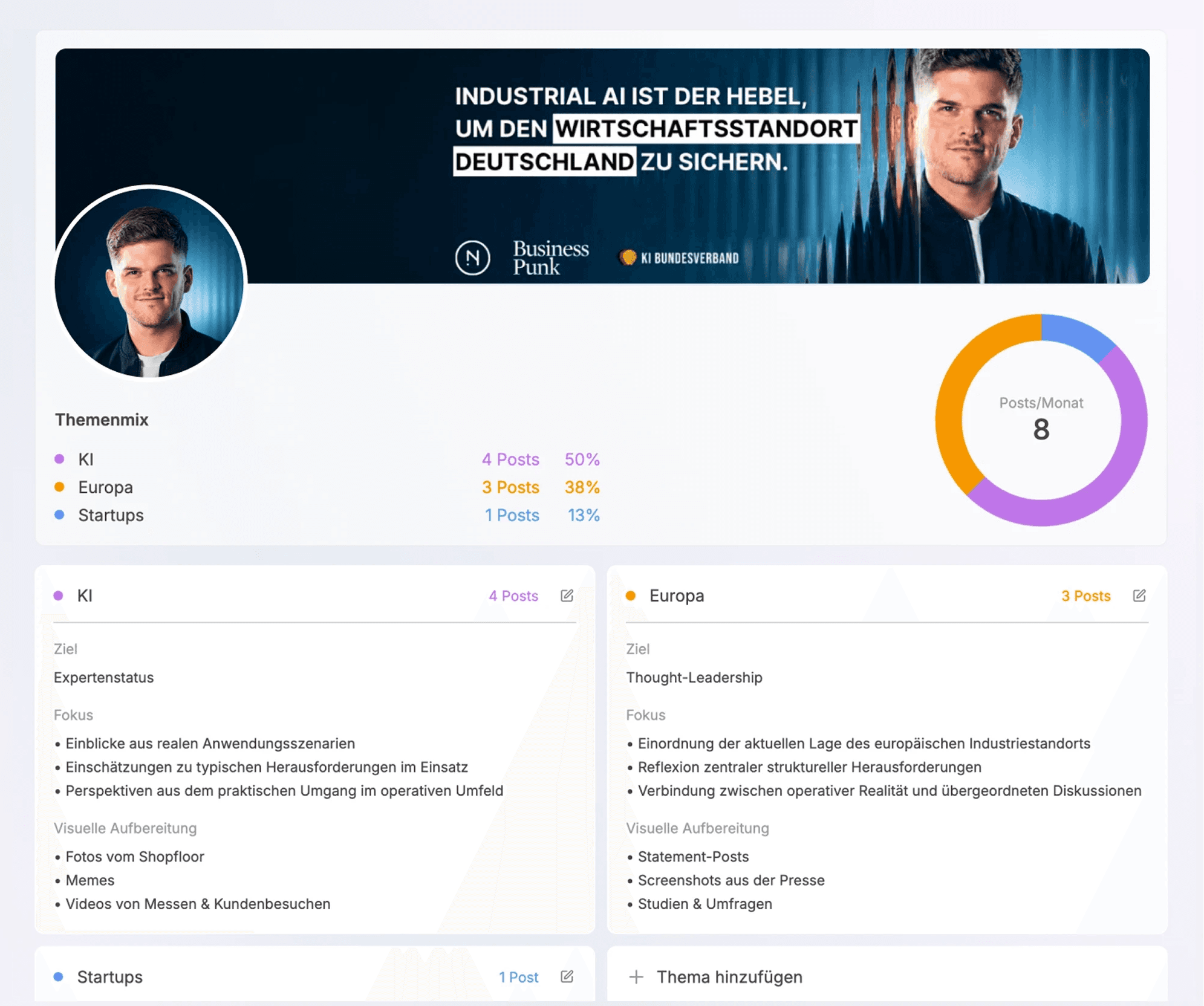Click the N logo in the banner
Viewport: 1204px width, 1006px height.
pos(472,258)
